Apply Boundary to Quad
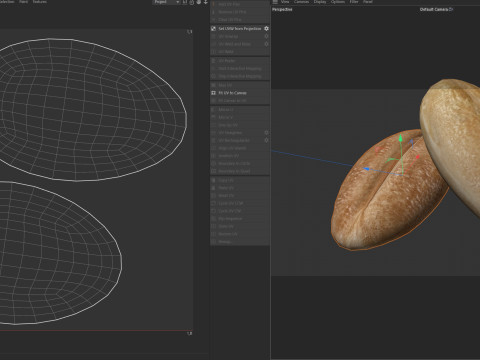 234,171
